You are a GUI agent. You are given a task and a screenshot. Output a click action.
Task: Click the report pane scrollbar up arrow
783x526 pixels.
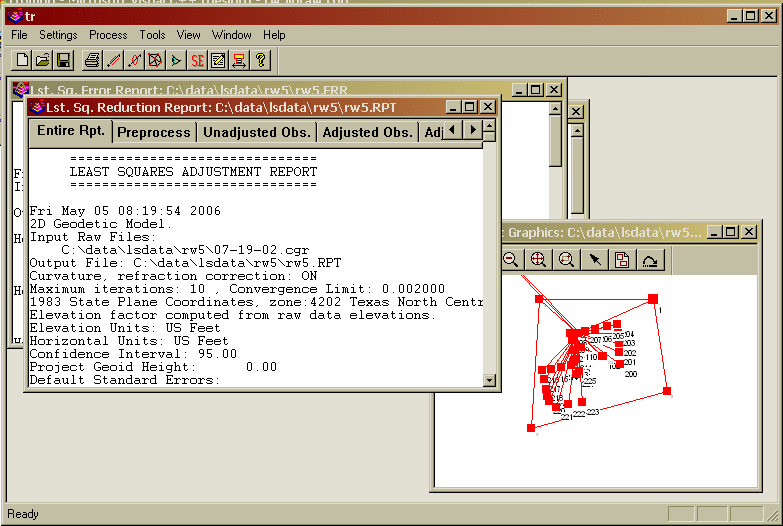point(489,125)
